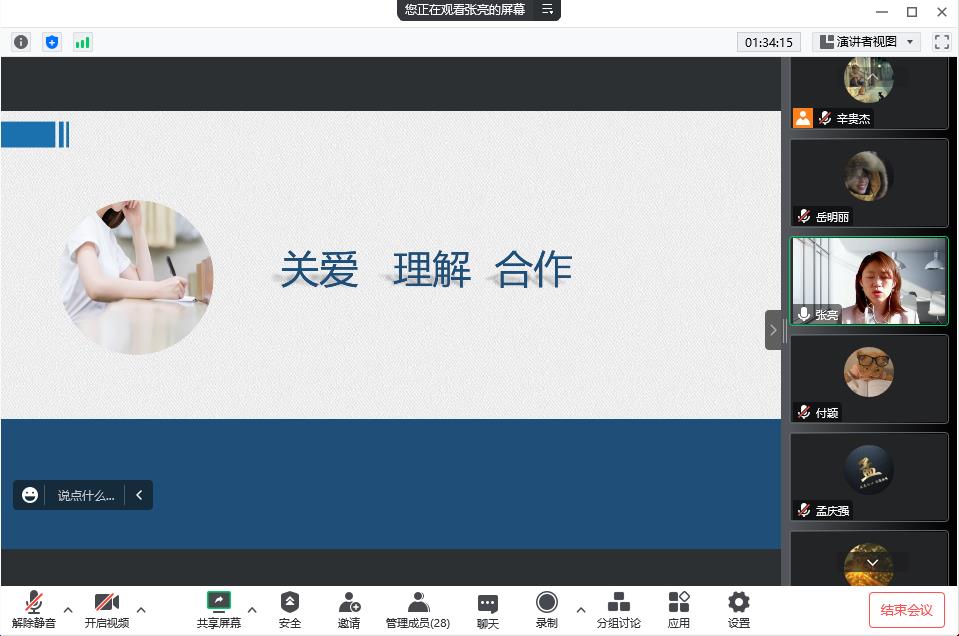Click the 结束会议 end meeting button
The image size is (959, 636).
click(x=906, y=610)
